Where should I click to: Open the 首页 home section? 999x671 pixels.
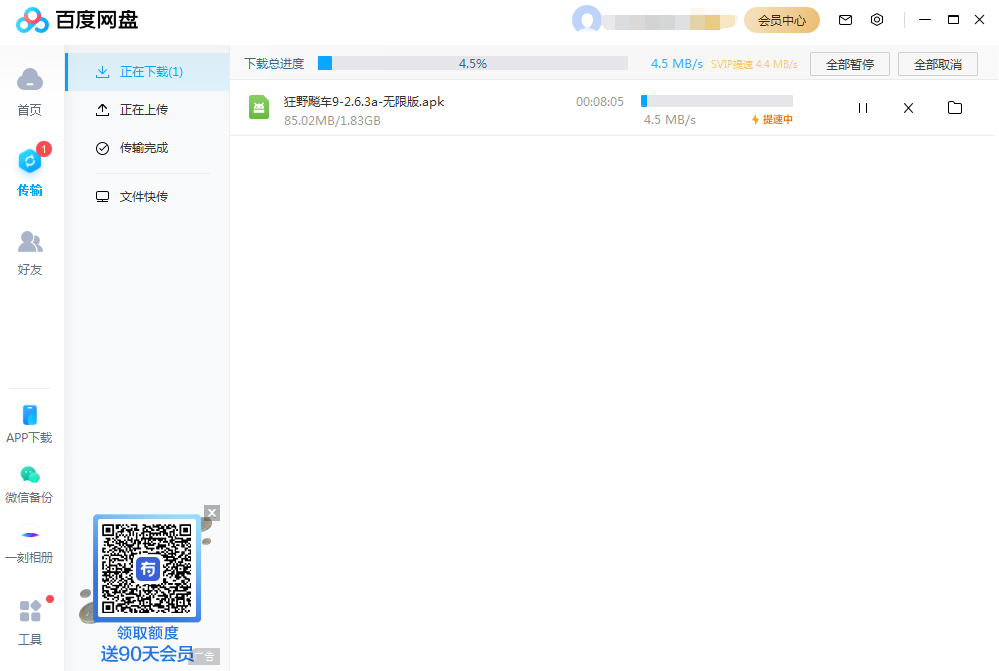(30, 90)
